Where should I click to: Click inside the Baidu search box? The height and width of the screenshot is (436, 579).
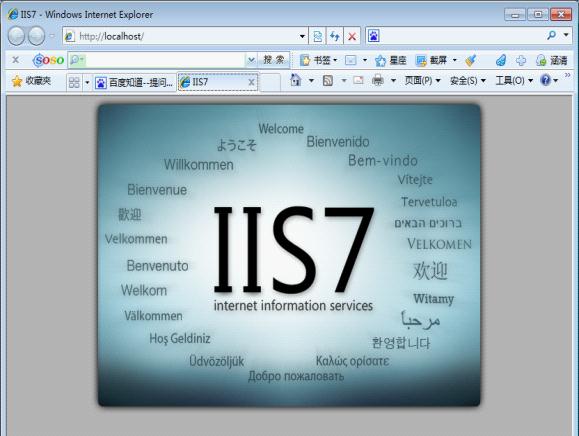462,36
